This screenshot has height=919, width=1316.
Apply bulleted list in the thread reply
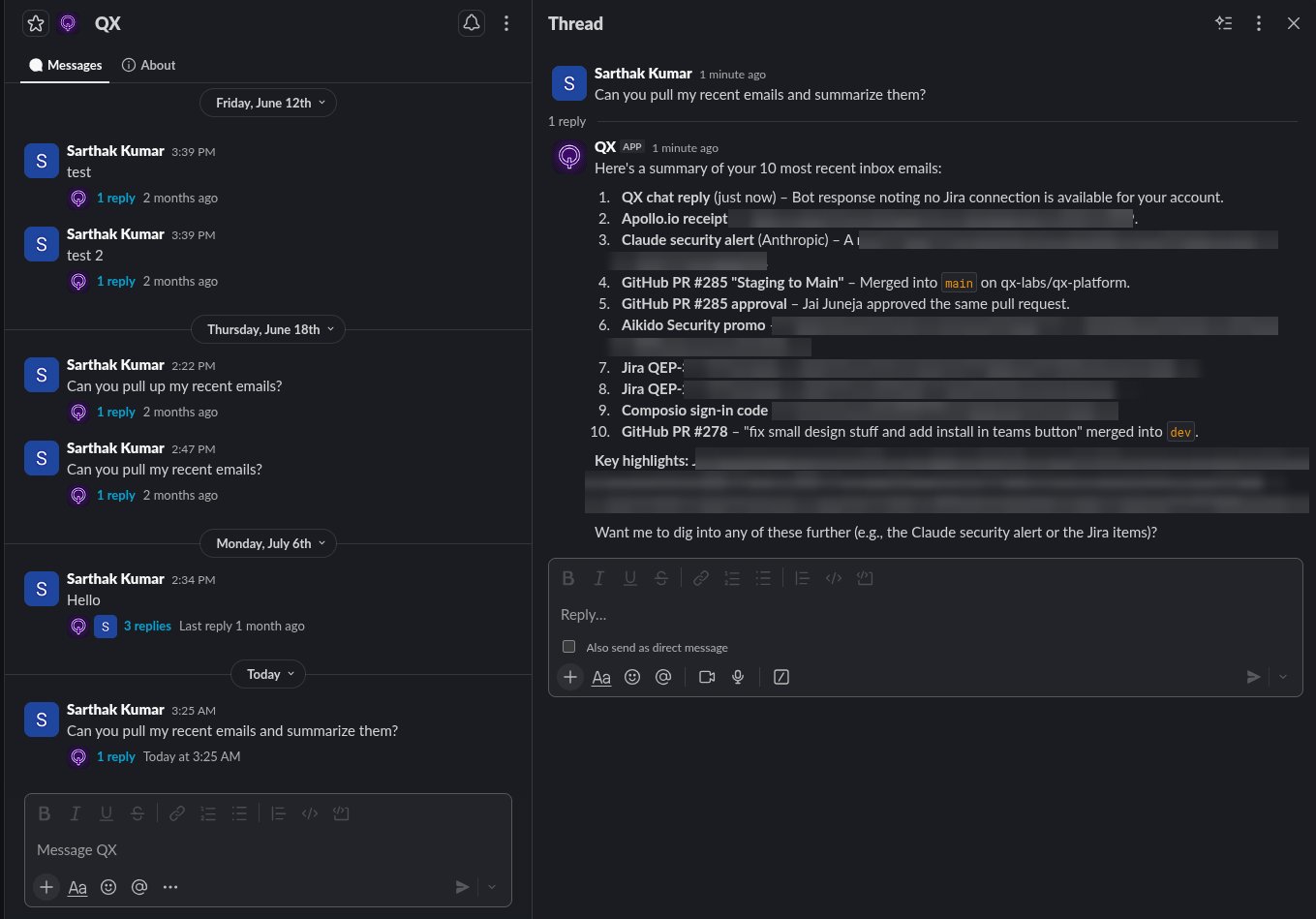[763, 578]
